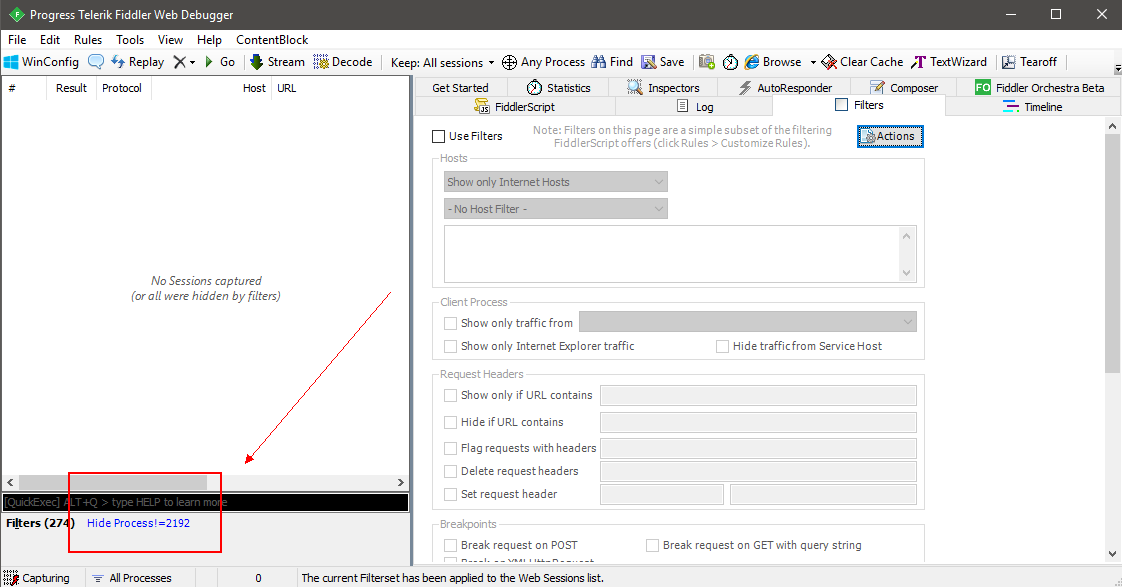Screen dimensions: 1122x587
Task: Check Break request on POST
Action: [450, 545]
